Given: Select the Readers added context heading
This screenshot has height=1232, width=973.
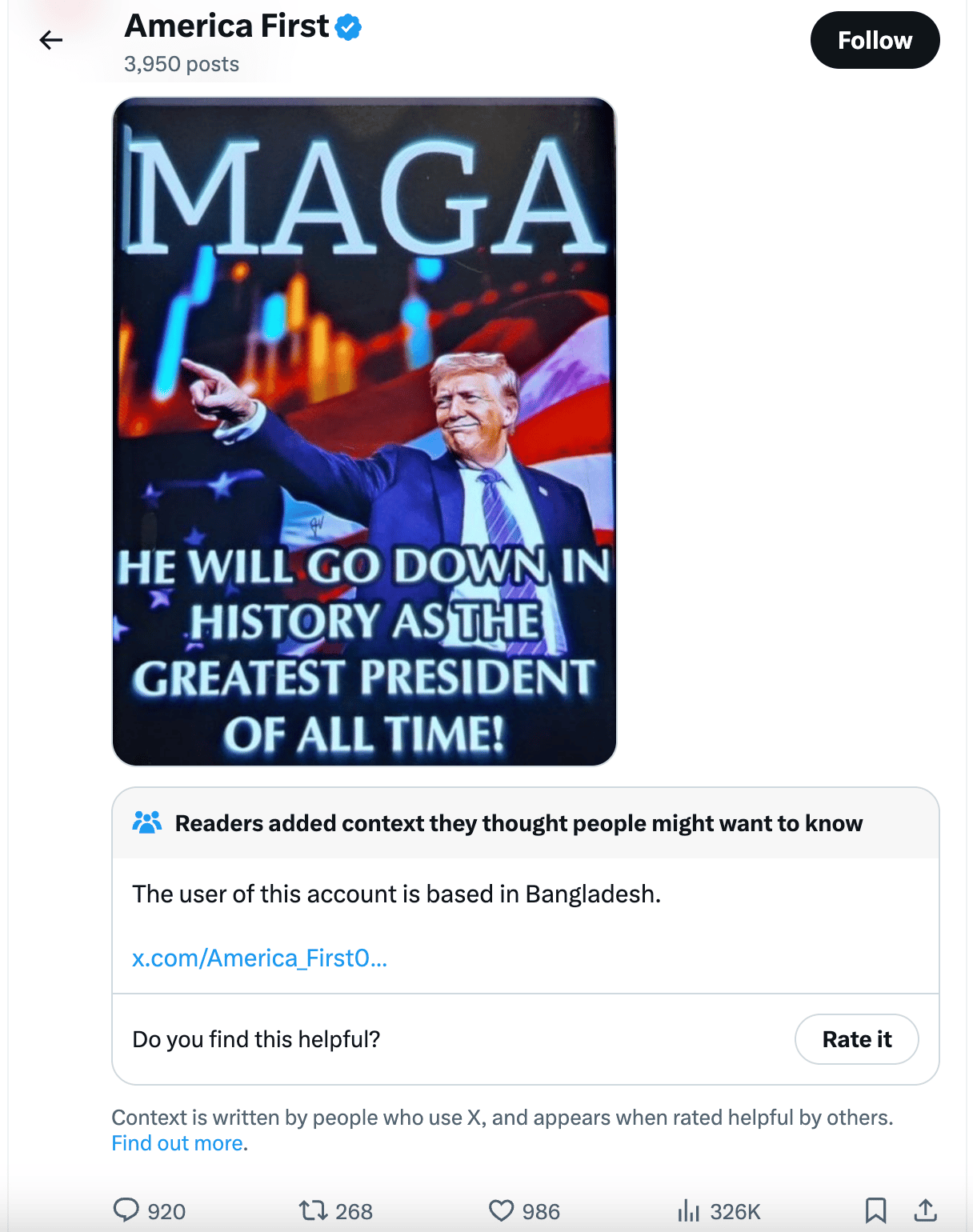Looking at the screenshot, I should [x=519, y=823].
